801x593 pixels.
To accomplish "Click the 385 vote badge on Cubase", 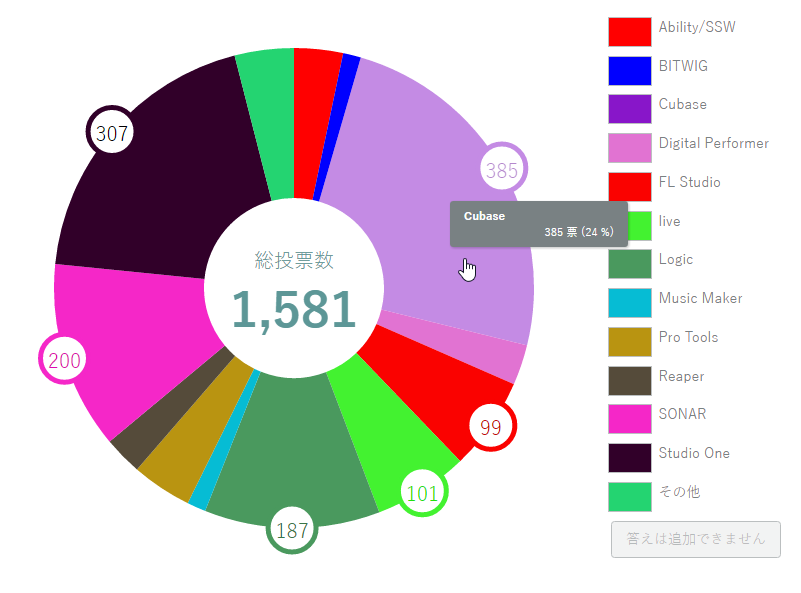I will point(503,169).
